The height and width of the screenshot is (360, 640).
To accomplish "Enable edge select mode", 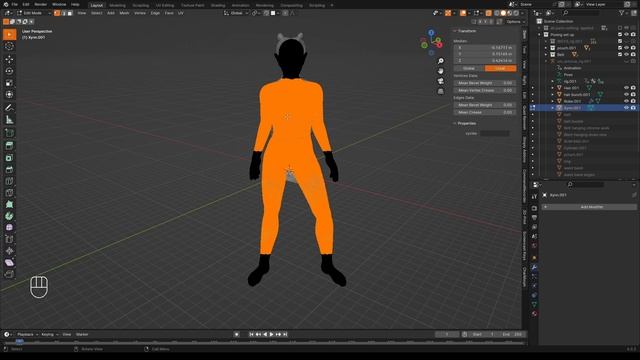I will tap(63, 13).
